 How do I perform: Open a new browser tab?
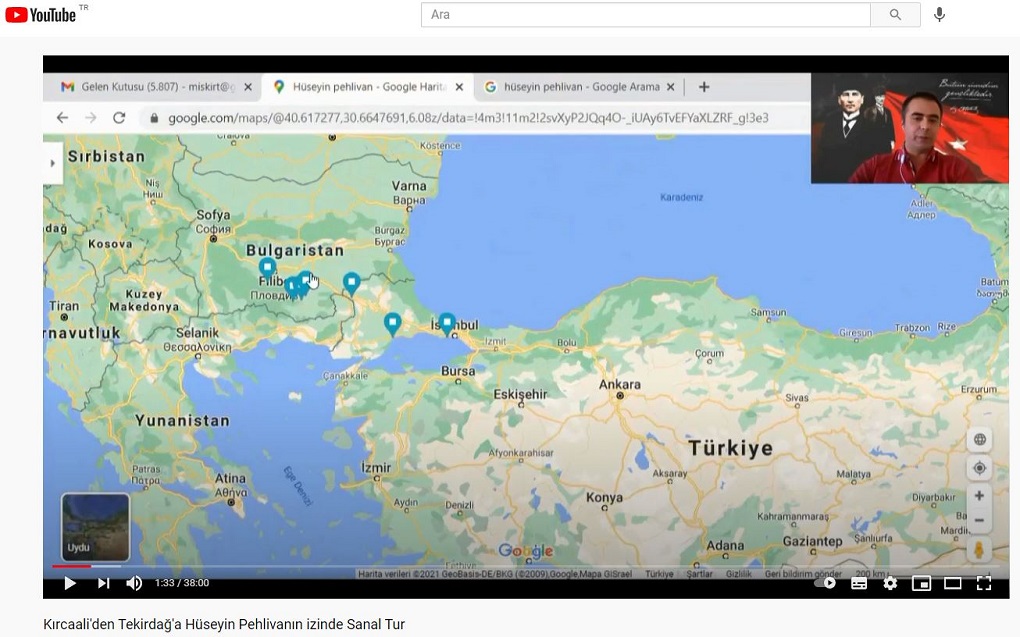pos(704,87)
